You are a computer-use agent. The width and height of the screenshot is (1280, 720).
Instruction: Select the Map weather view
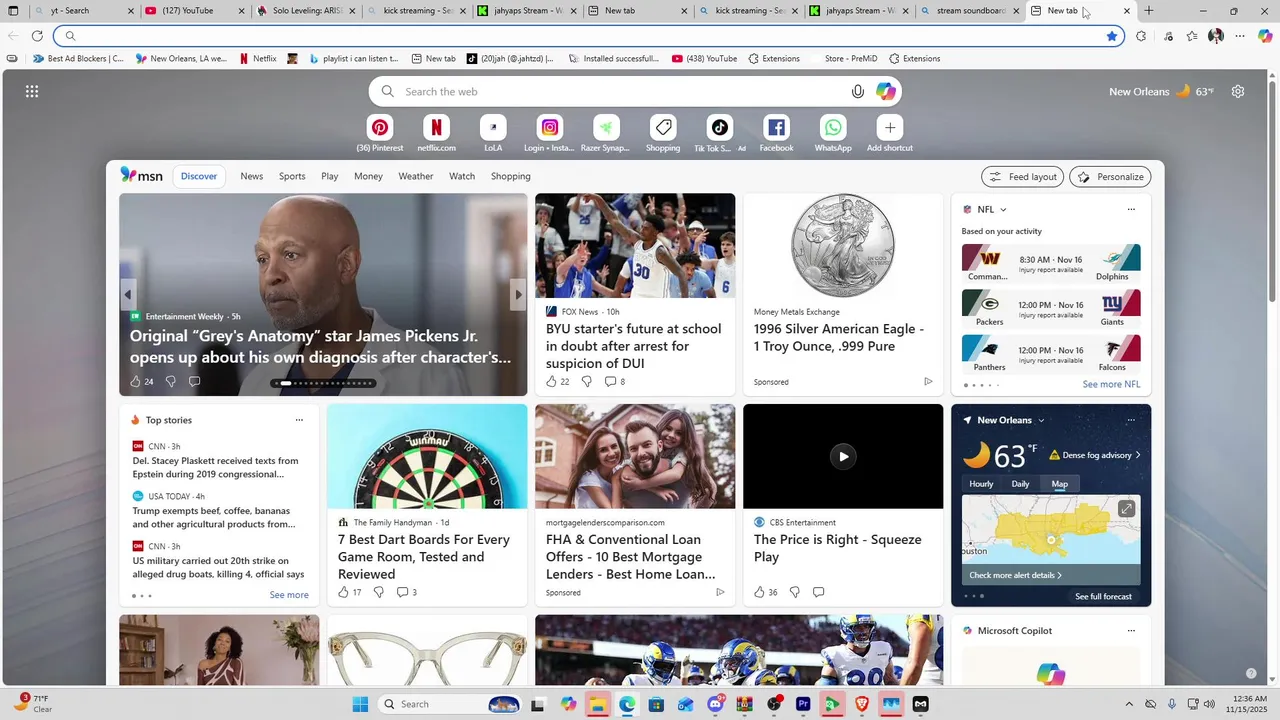point(1059,484)
